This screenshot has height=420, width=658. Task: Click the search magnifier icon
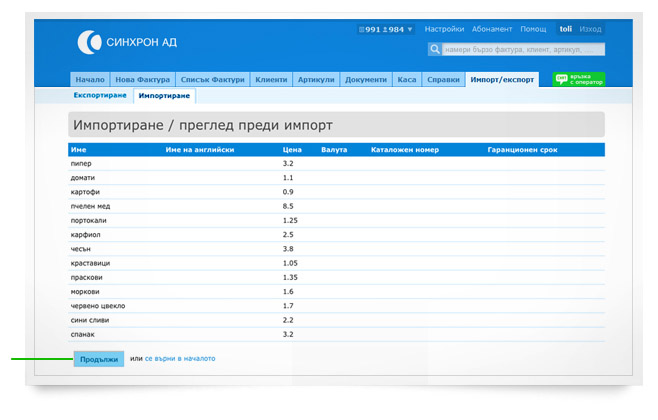tap(435, 49)
